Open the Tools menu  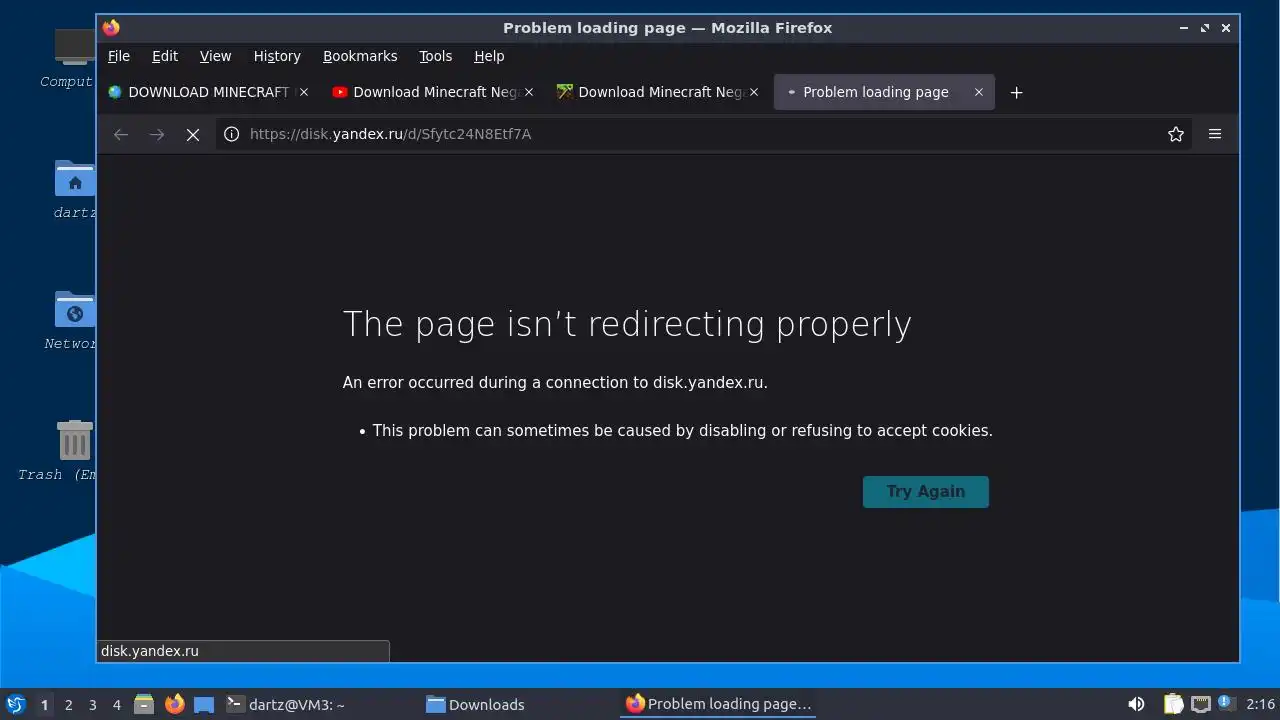pos(435,56)
